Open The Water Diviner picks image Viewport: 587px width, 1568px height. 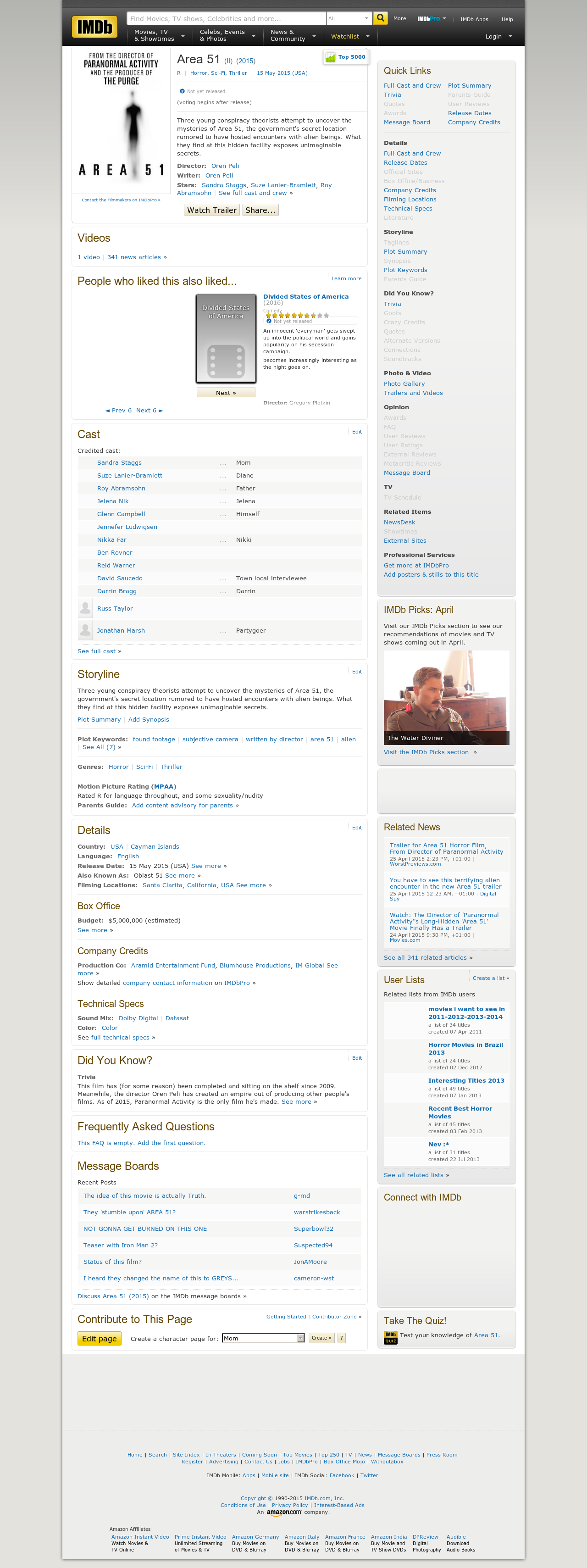point(447,698)
